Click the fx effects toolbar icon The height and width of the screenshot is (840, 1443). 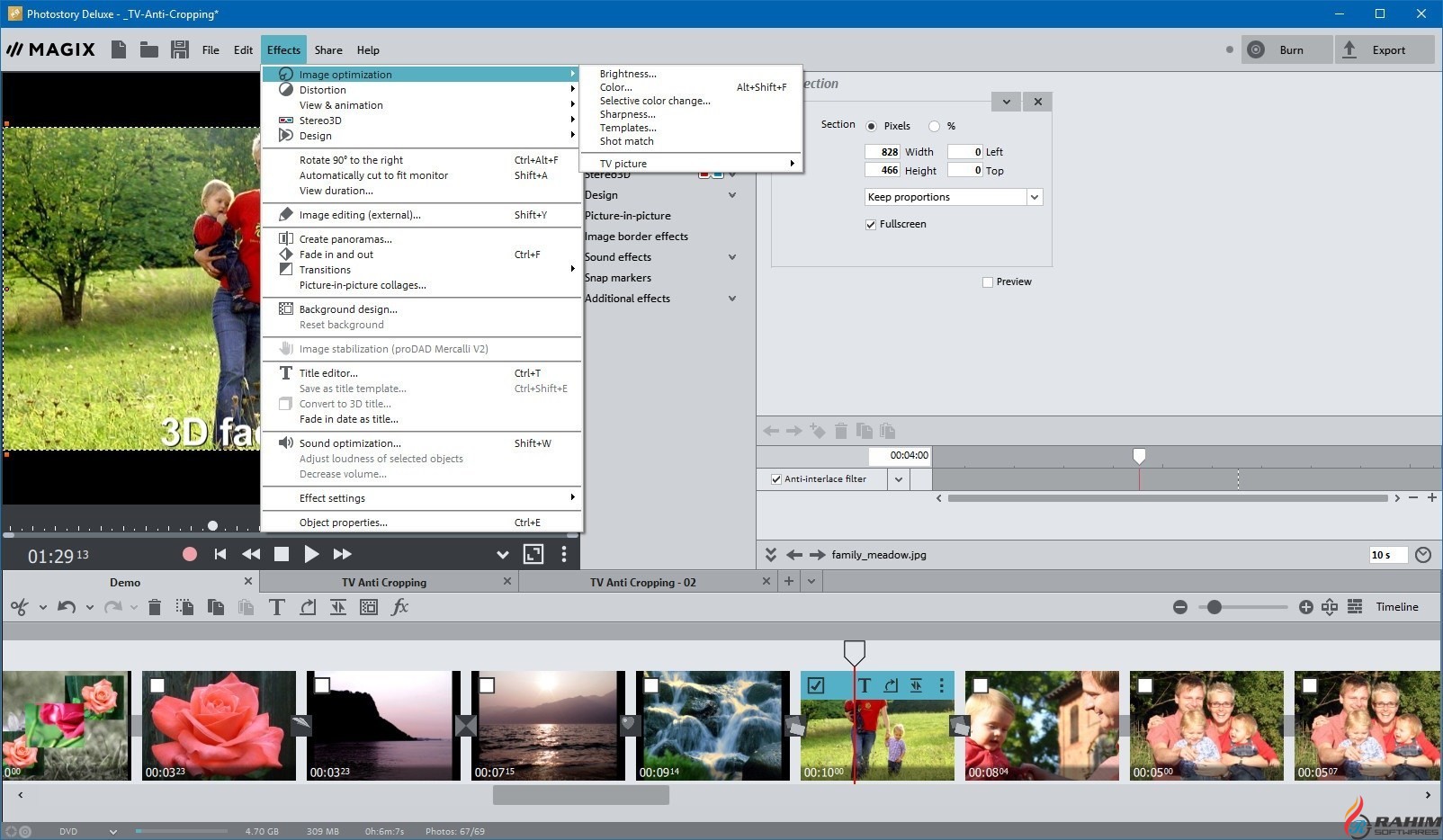(400, 607)
